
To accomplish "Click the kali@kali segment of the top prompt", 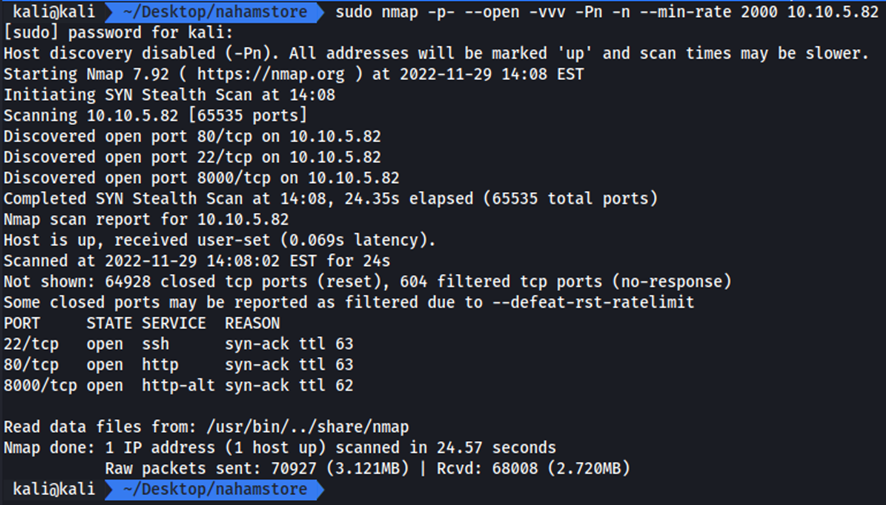I will click(53, 12).
